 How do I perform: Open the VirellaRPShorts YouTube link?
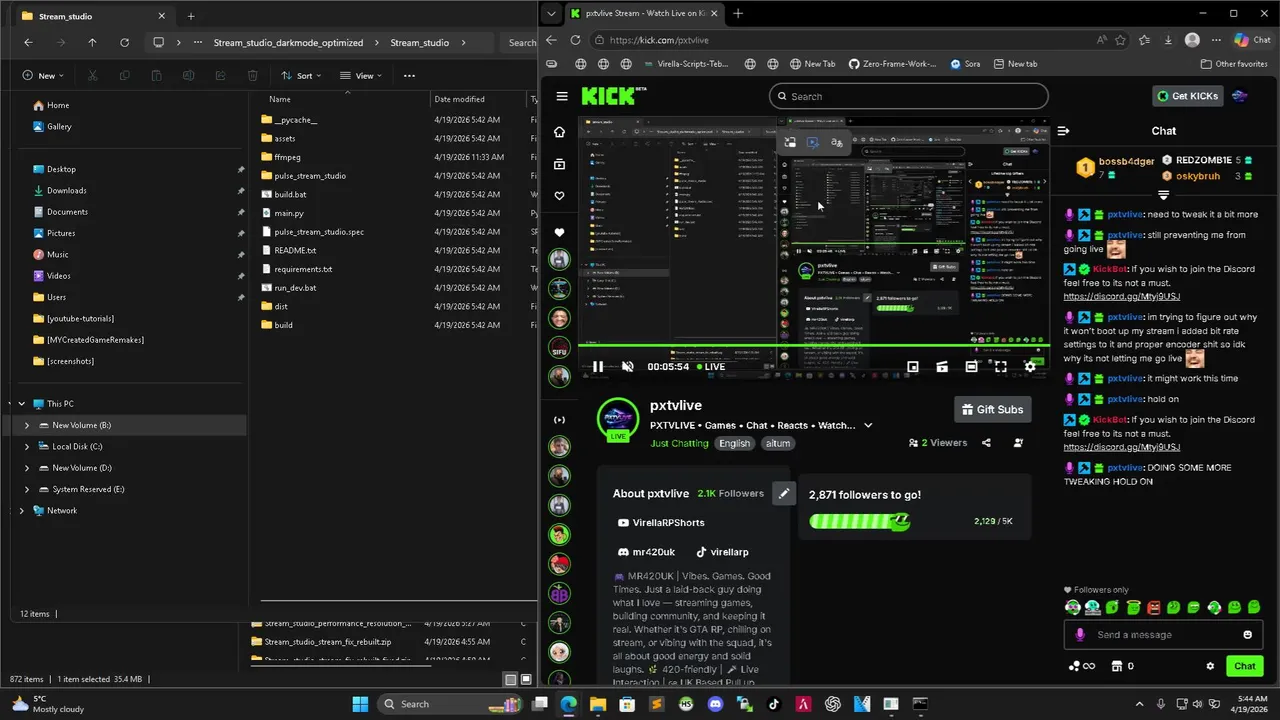(661, 523)
